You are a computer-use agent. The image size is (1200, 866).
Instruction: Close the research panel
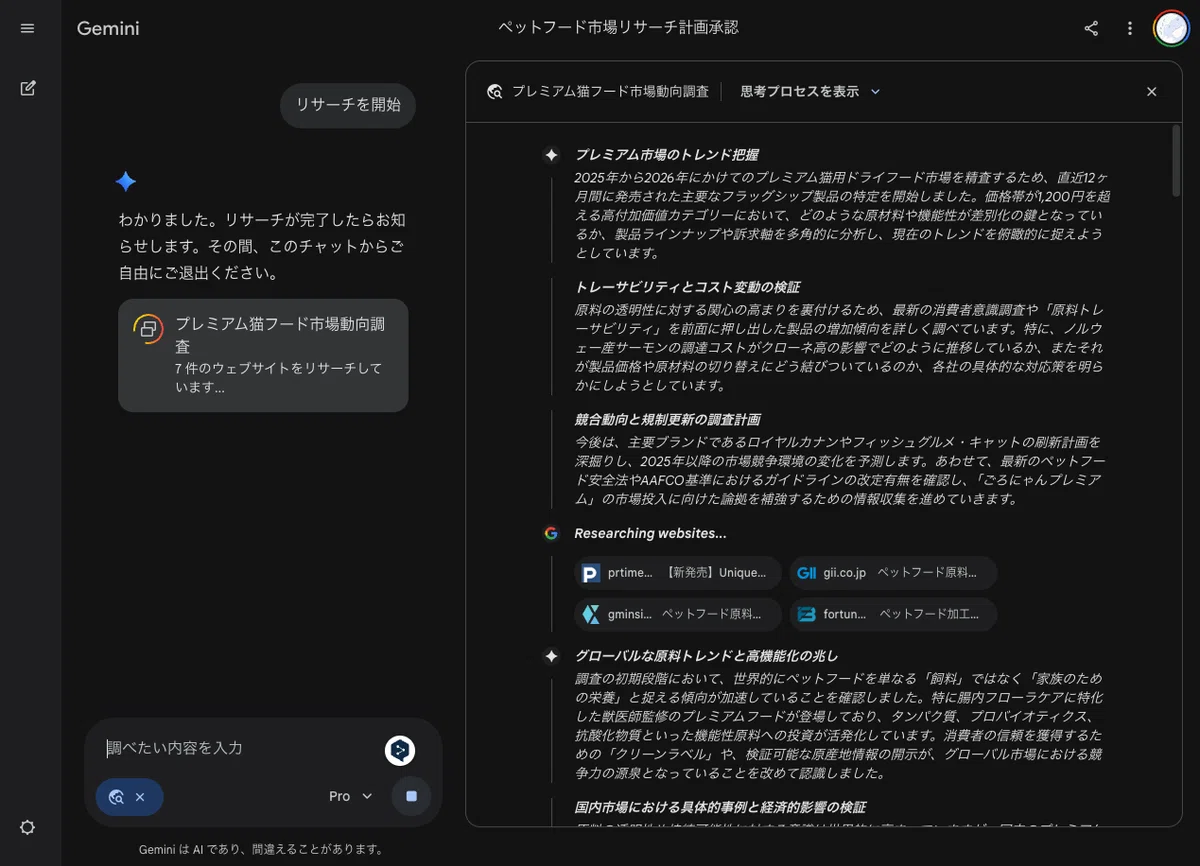(1151, 91)
